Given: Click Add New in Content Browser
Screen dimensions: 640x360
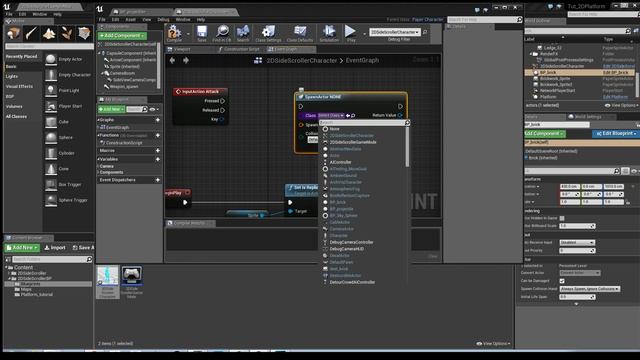Looking at the screenshot, I should [22, 248].
